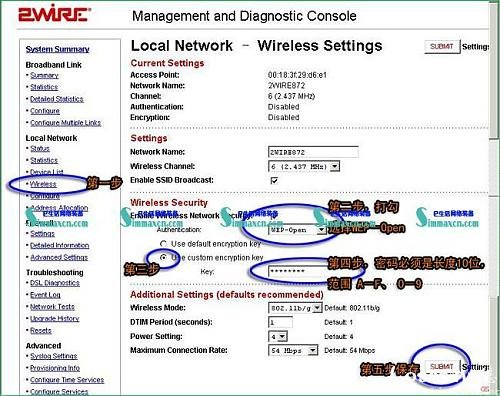Open Detailed Statistics under Broadband Link

click(x=57, y=99)
